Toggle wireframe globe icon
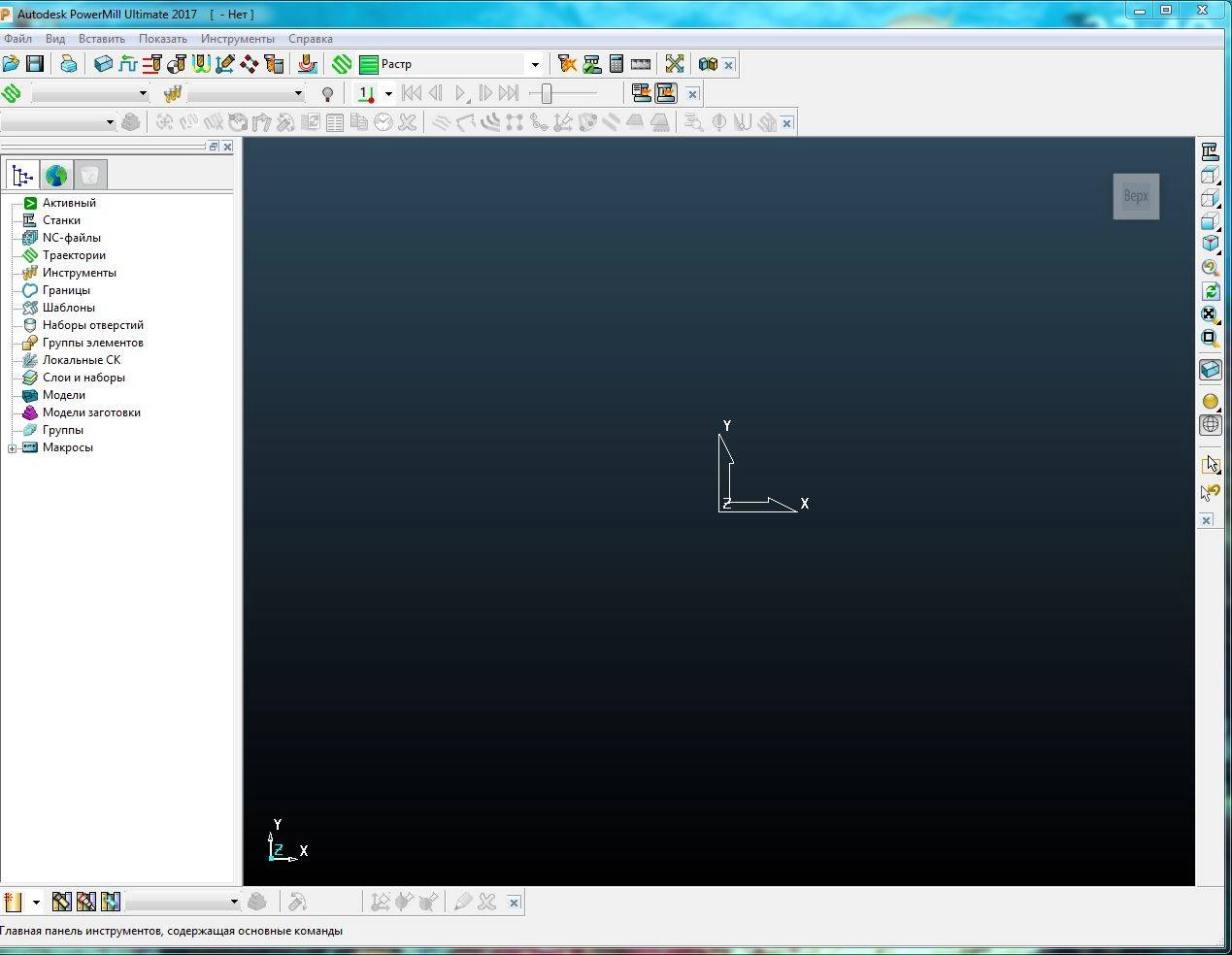Screen dimensions: 1232x955 click(1210, 424)
